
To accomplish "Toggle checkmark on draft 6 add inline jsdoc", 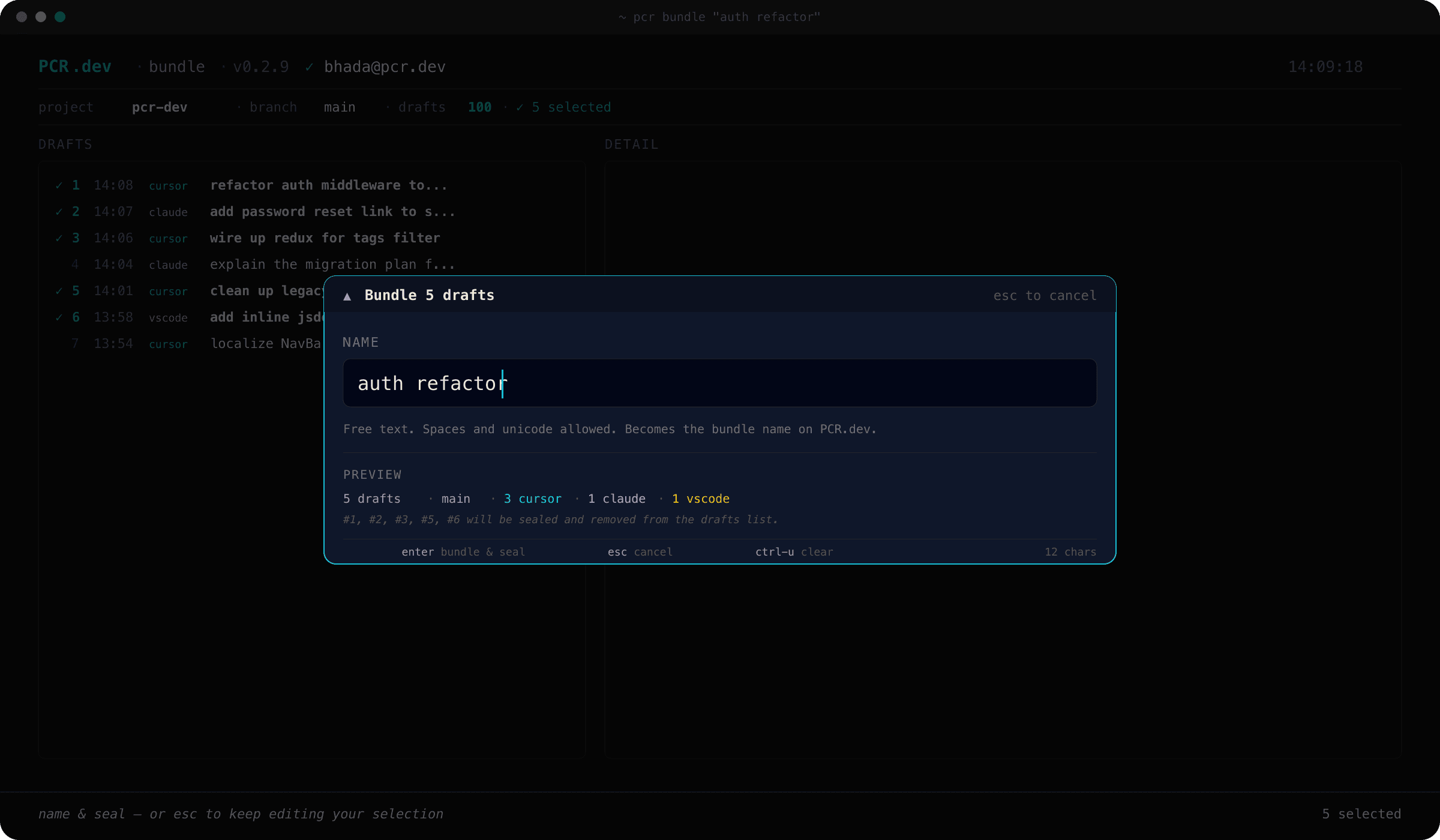I will (59, 317).
